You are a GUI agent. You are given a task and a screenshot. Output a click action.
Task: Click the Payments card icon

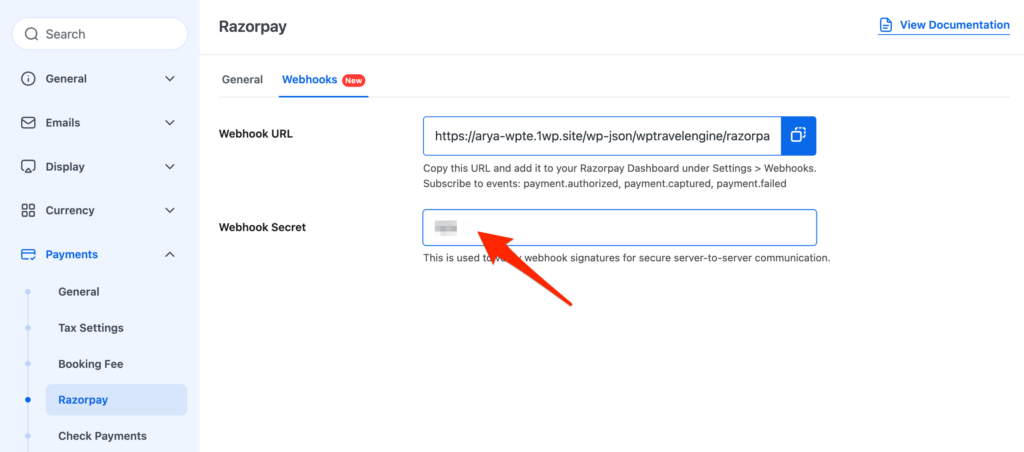click(x=29, y=255)
